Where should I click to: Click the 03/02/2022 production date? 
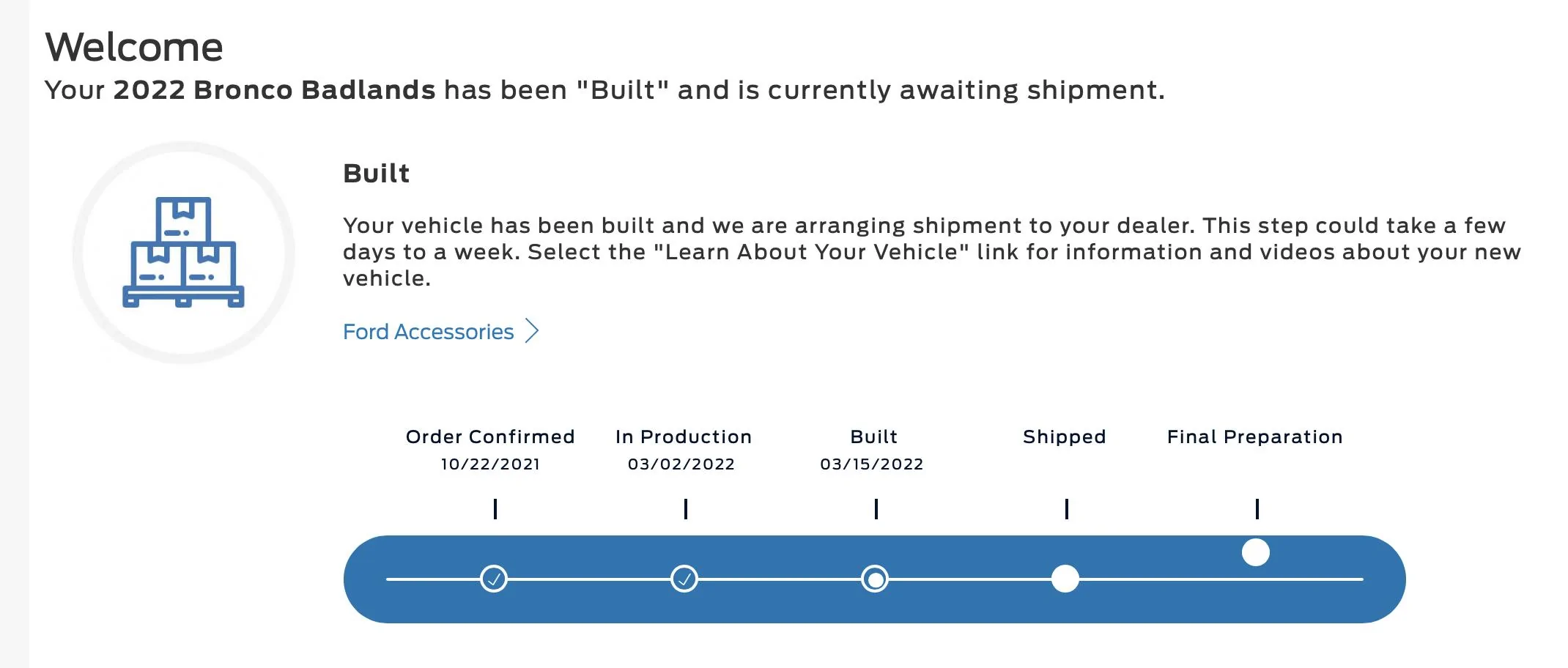coord(681,464)
